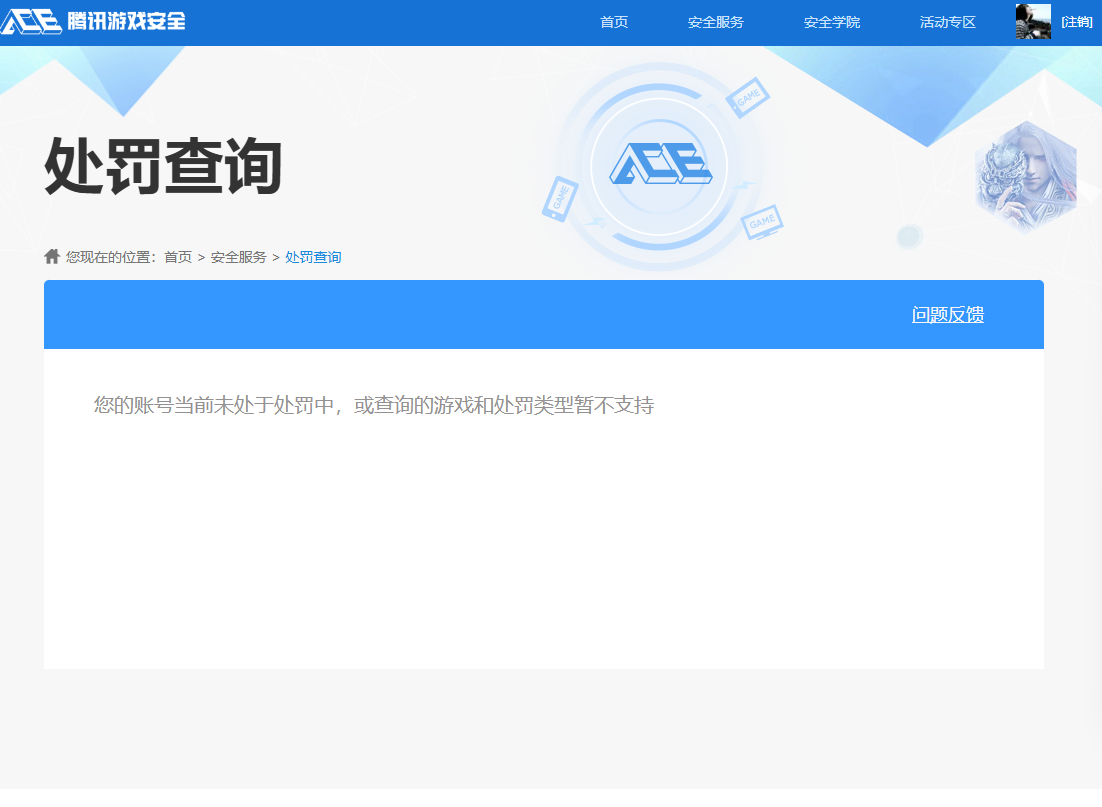The width and height of the screenshot is (1102, 807).
Task: Click the home icon in the breadcrumb
Action: tap(51, 256)
